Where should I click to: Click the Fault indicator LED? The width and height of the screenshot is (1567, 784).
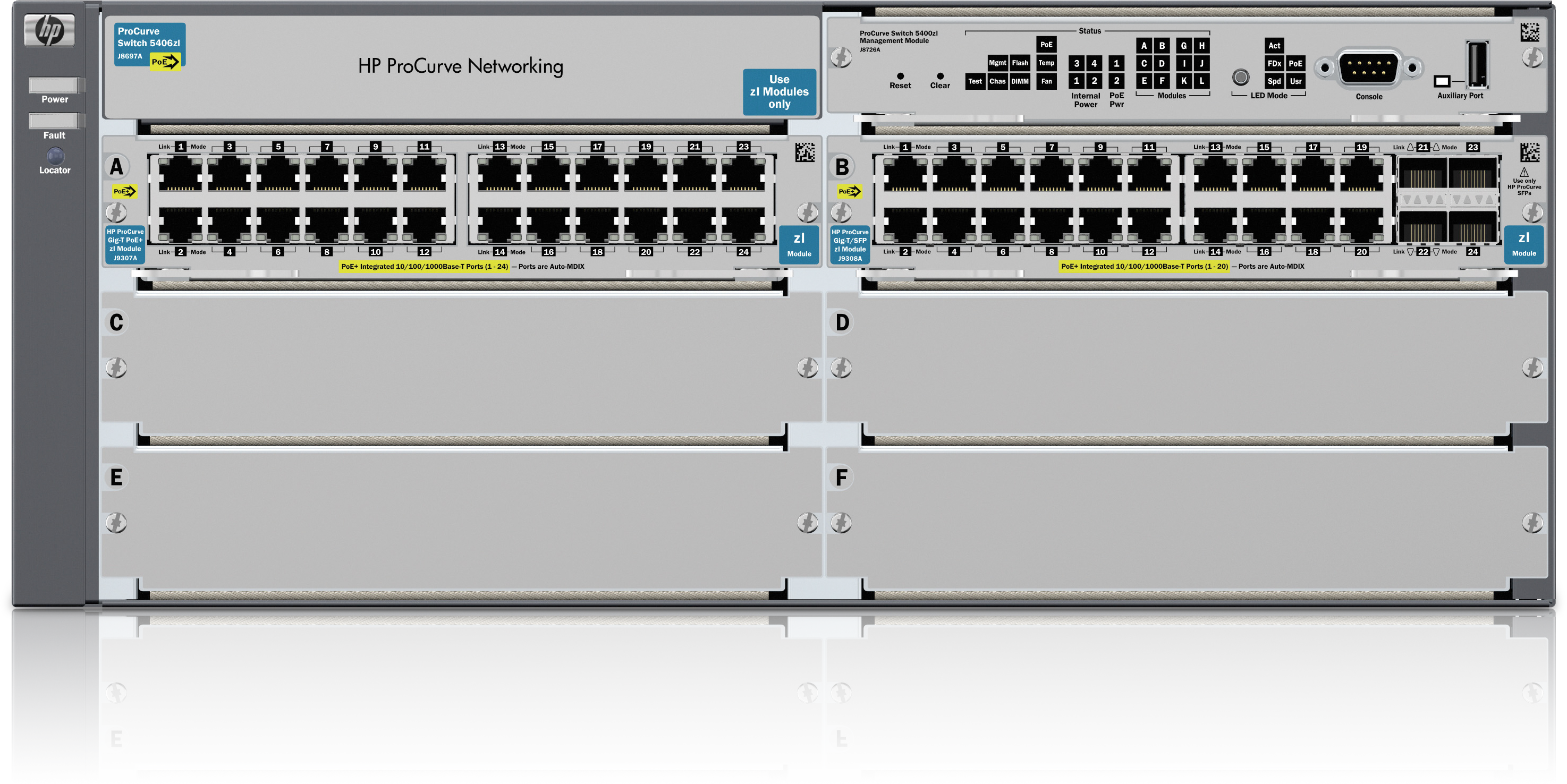pos(55,121)
